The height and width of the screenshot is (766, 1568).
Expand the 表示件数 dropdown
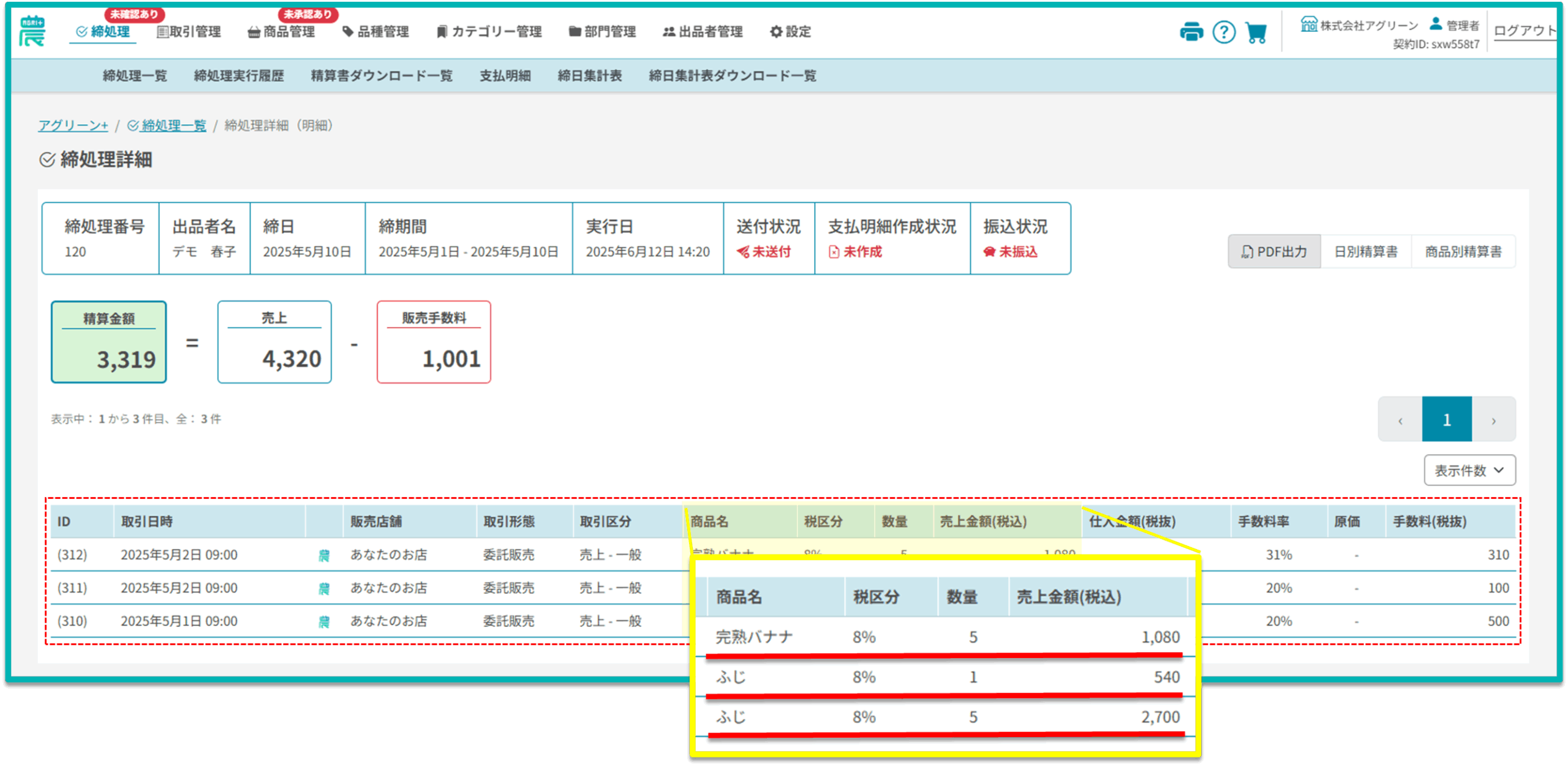click(1469, 471)
